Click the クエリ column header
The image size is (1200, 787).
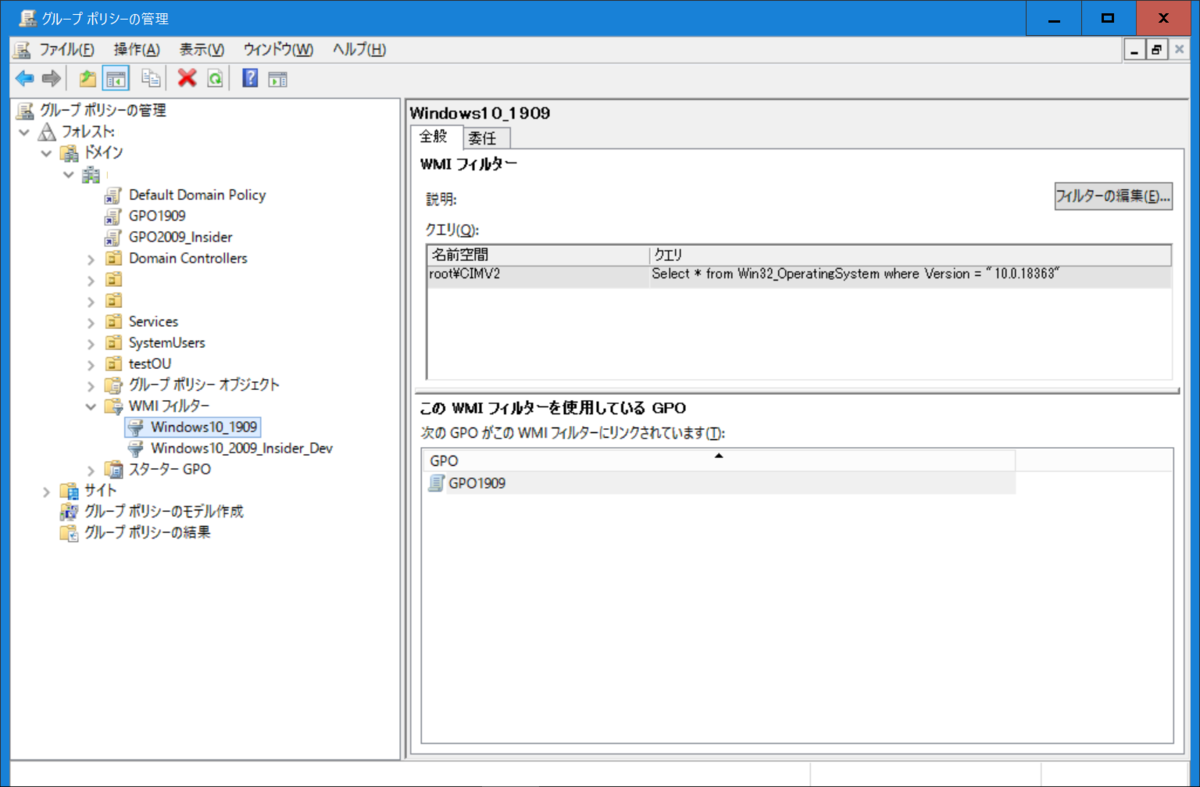909,255
